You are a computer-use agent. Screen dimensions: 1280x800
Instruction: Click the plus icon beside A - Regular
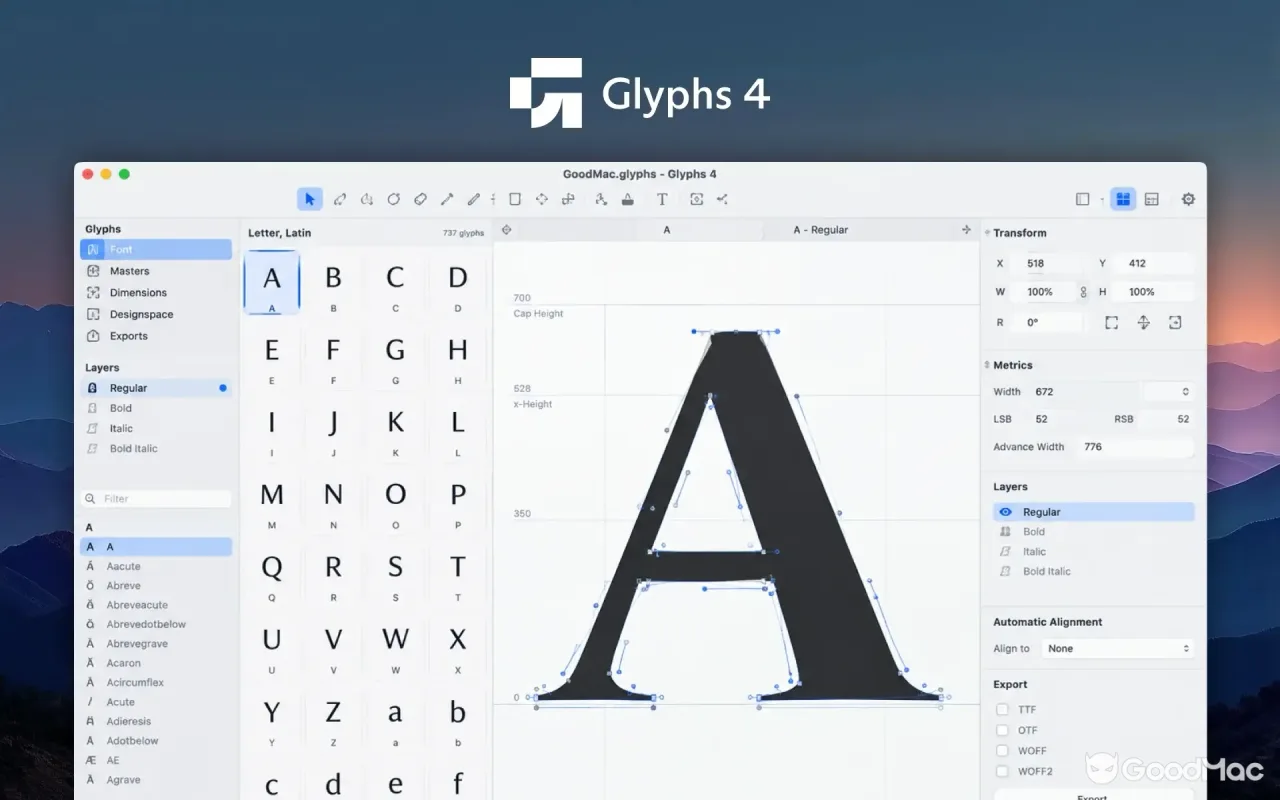click(x=966, y=230)
